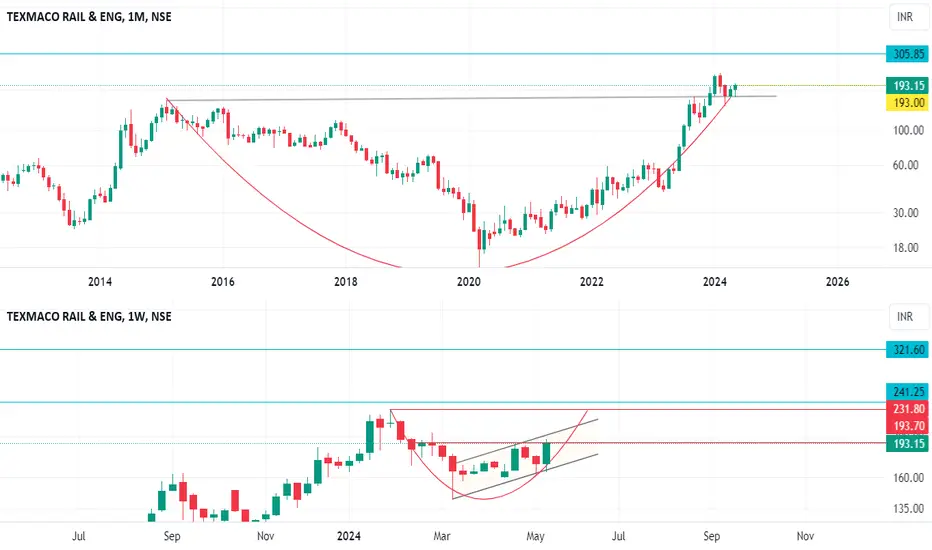Click the 2016 label on the time axis
This screenshot has height=550, width=932.
coord(223,282)
